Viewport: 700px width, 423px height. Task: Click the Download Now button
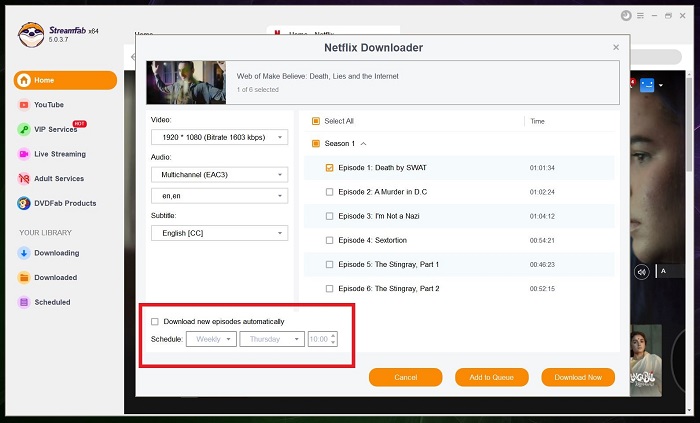(x=578, y=377)
